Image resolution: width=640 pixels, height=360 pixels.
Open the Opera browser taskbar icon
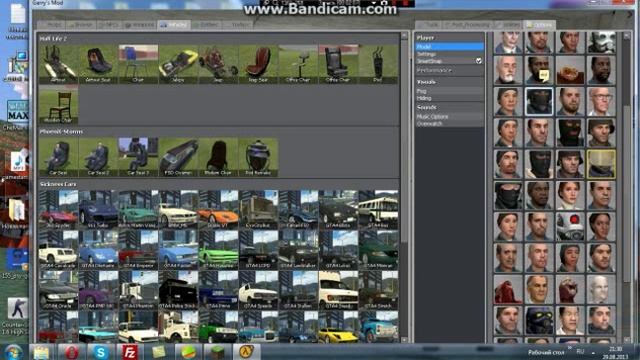[x=71, y=352]
